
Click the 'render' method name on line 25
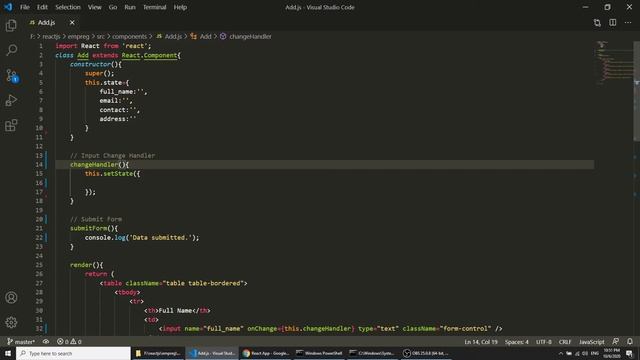point(81,265)
